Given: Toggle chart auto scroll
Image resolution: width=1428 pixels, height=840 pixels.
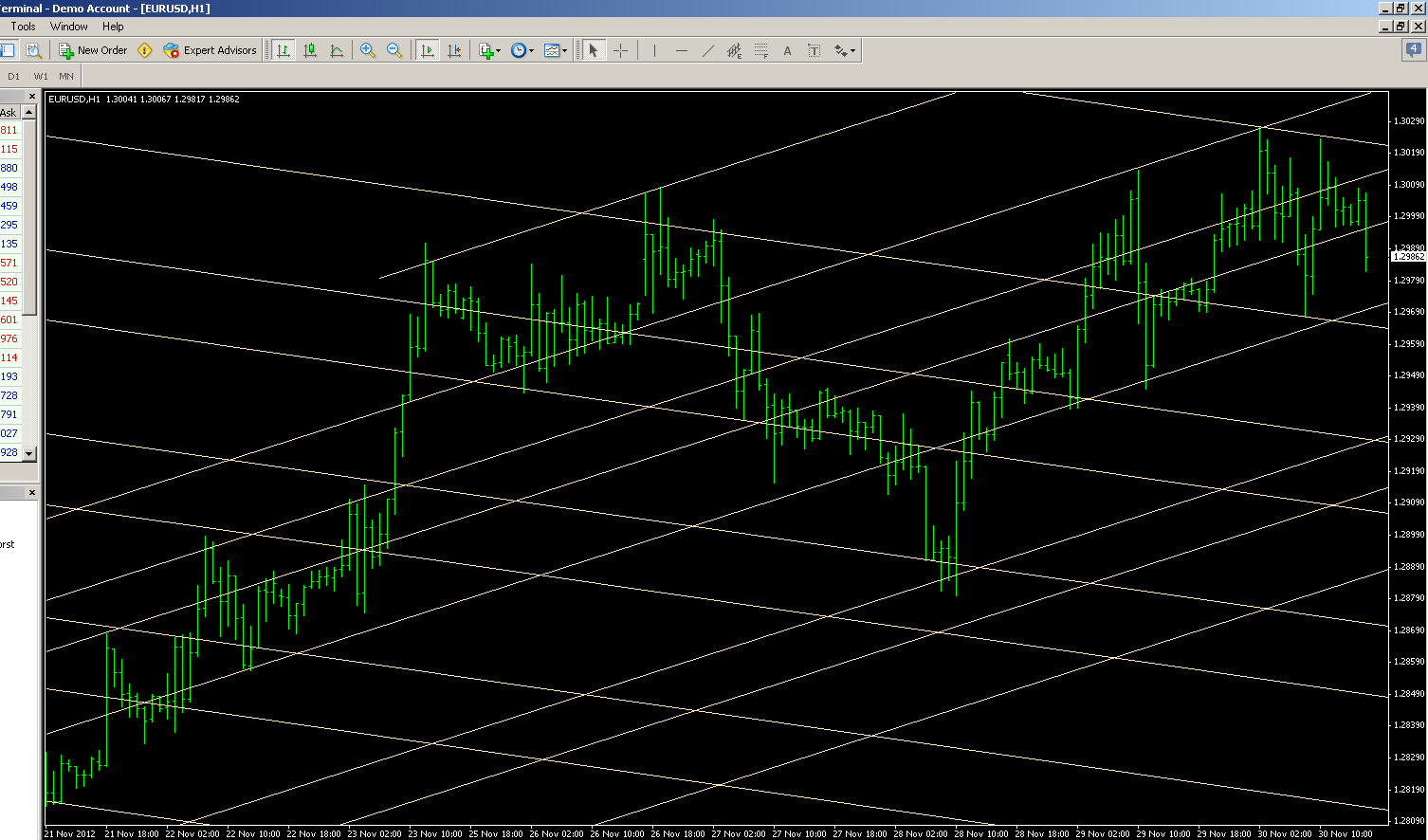Looking at the screenshot, I should [428, 50].
